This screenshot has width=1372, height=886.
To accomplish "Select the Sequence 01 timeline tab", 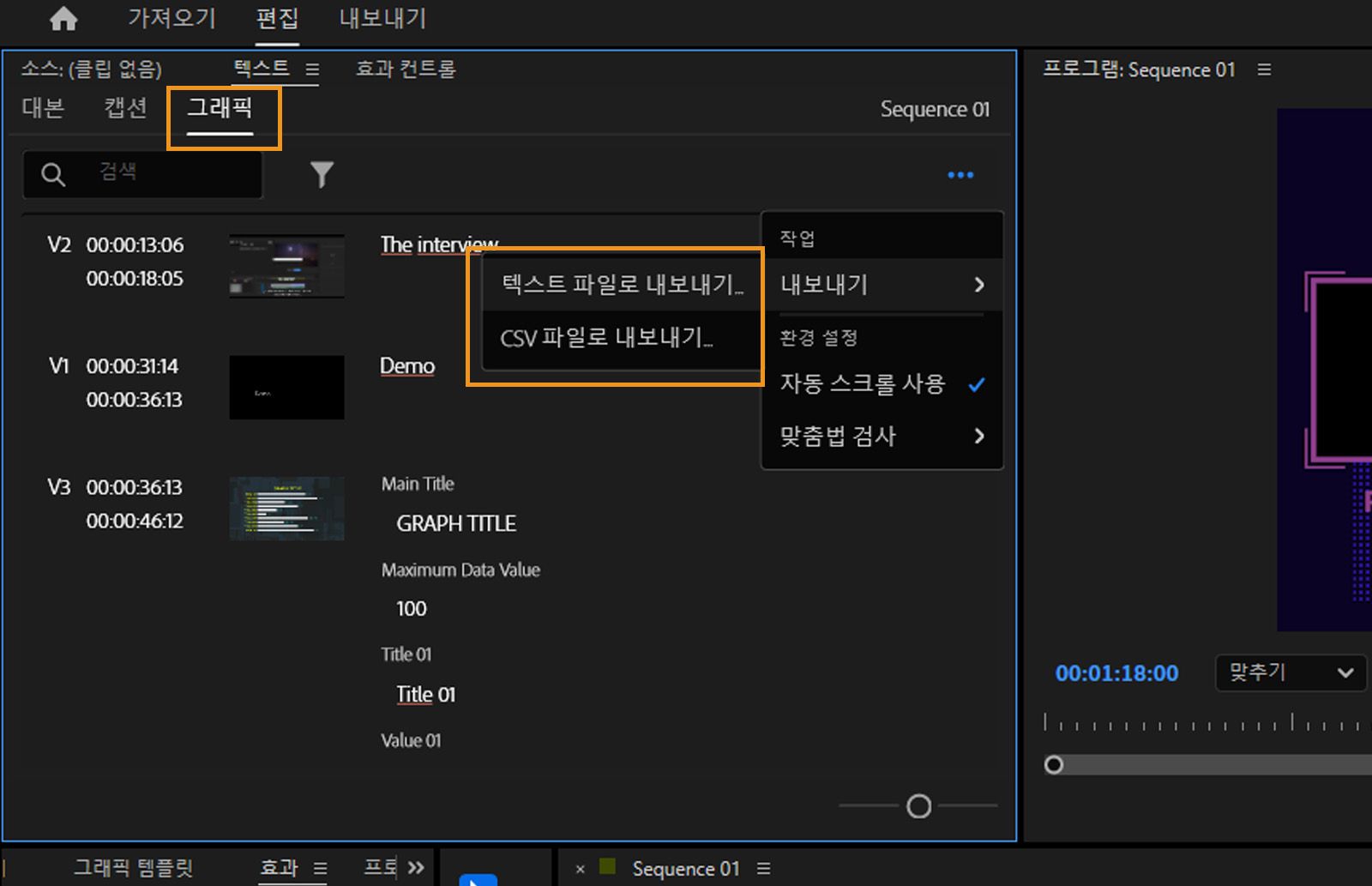I will [685, 869].
